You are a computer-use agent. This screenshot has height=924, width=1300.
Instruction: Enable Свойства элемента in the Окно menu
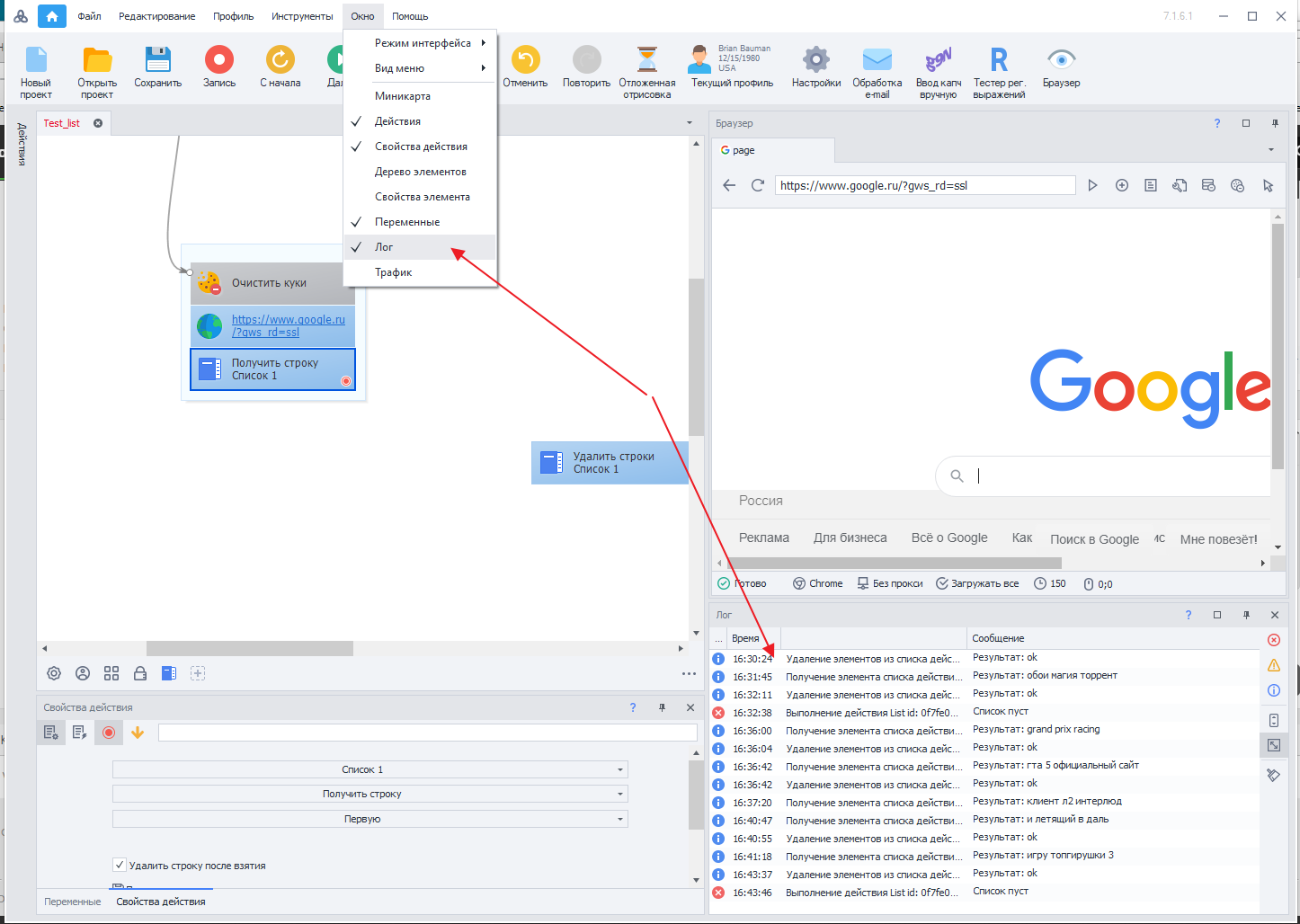pos(420,197)
